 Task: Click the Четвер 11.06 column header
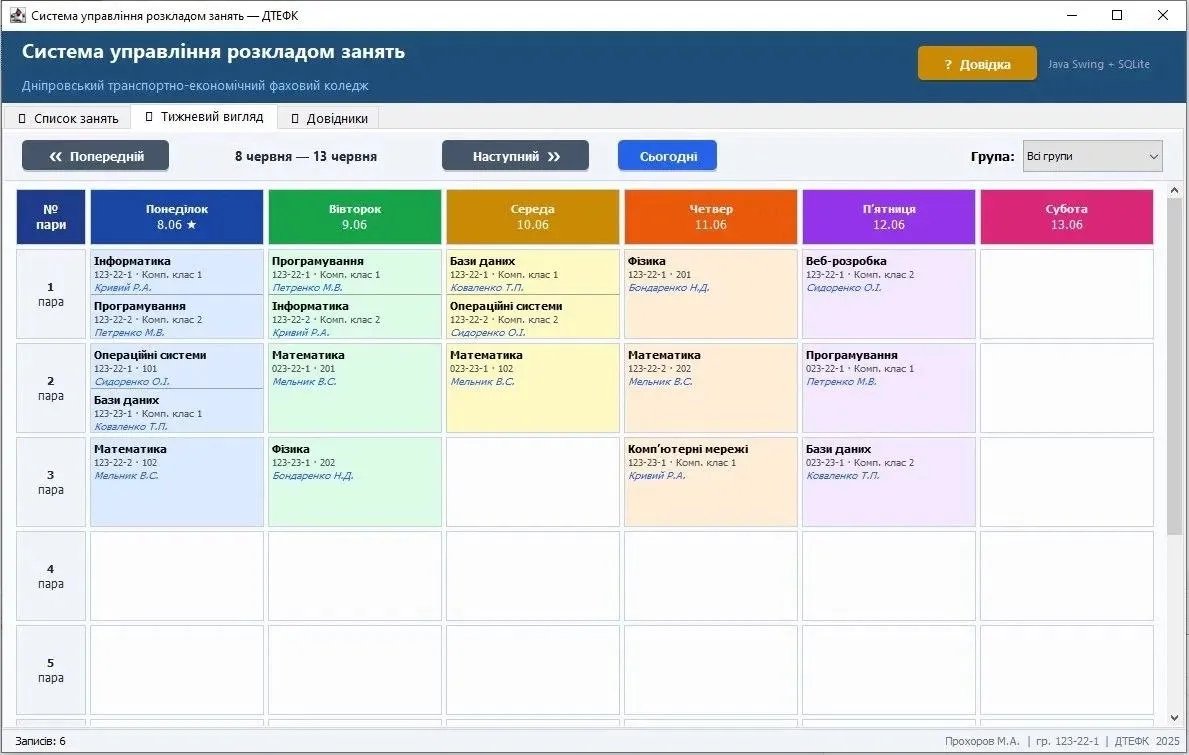click(x=711, y=217)
